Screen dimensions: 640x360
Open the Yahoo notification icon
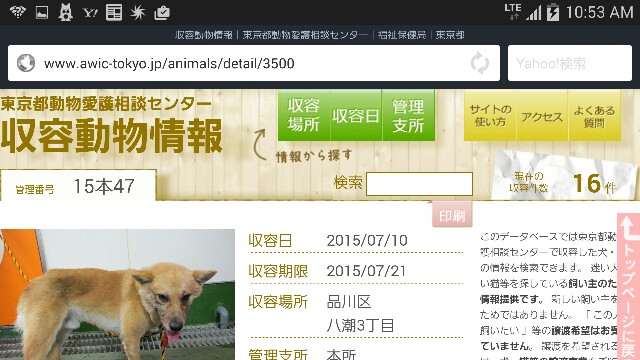[90, 13]
